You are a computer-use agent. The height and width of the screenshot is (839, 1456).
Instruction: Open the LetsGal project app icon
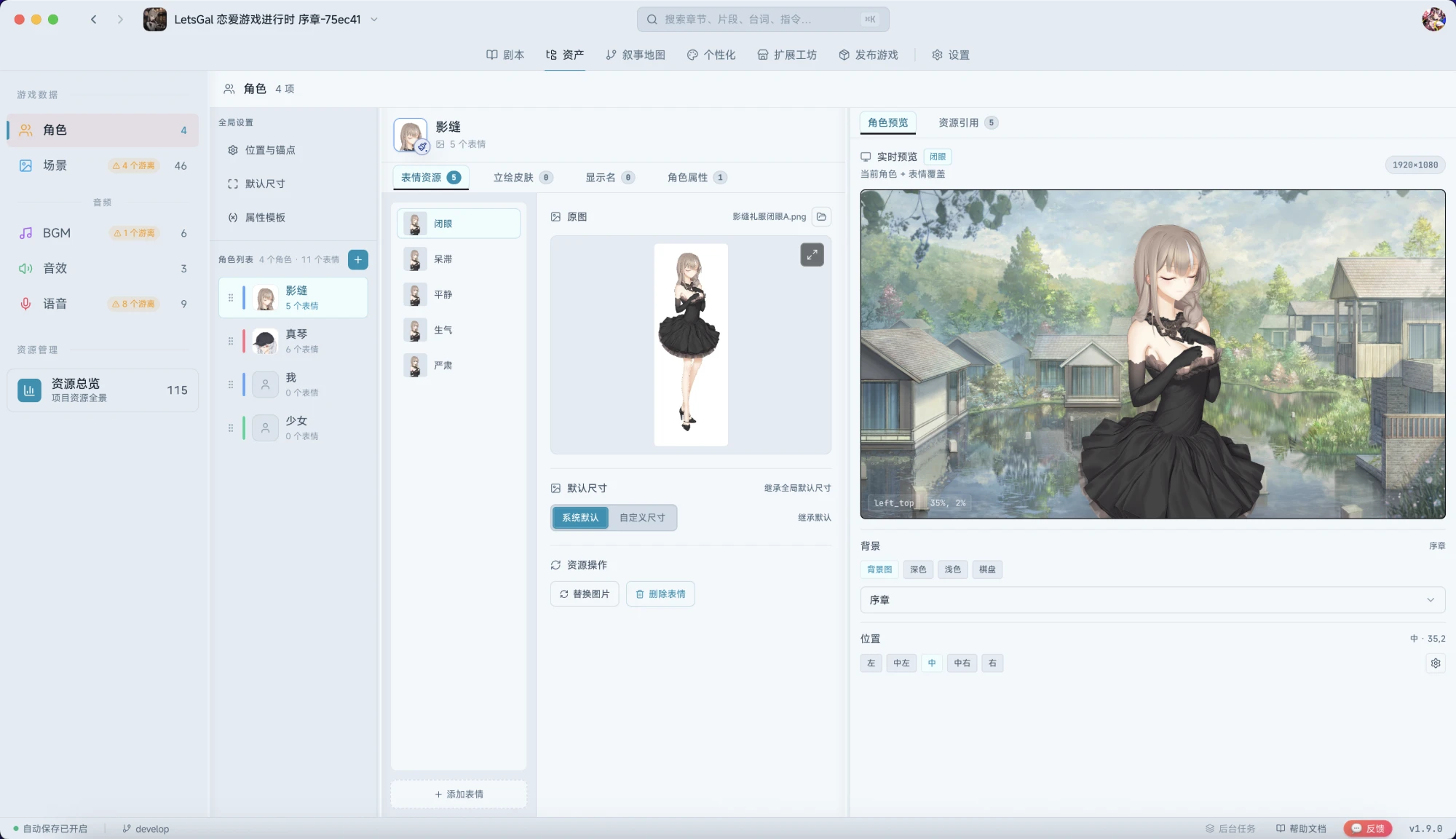tap(154, 20)
